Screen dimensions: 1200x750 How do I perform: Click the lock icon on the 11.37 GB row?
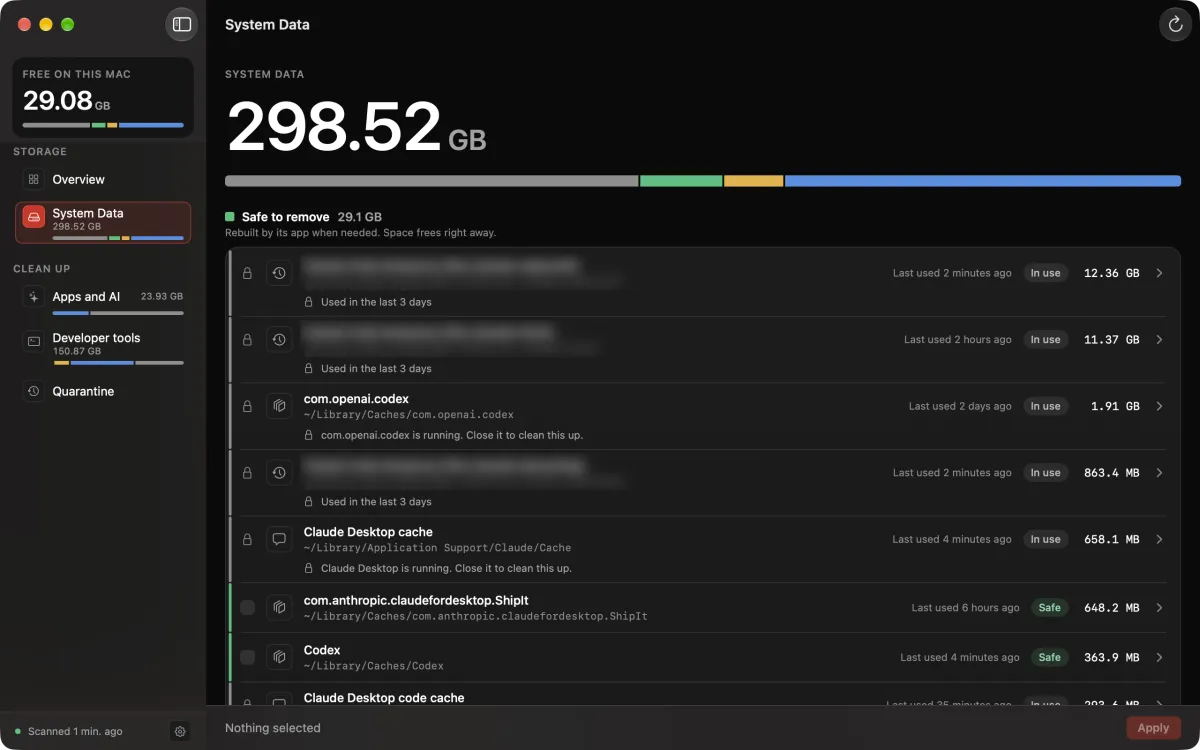(x=247, y=340)
